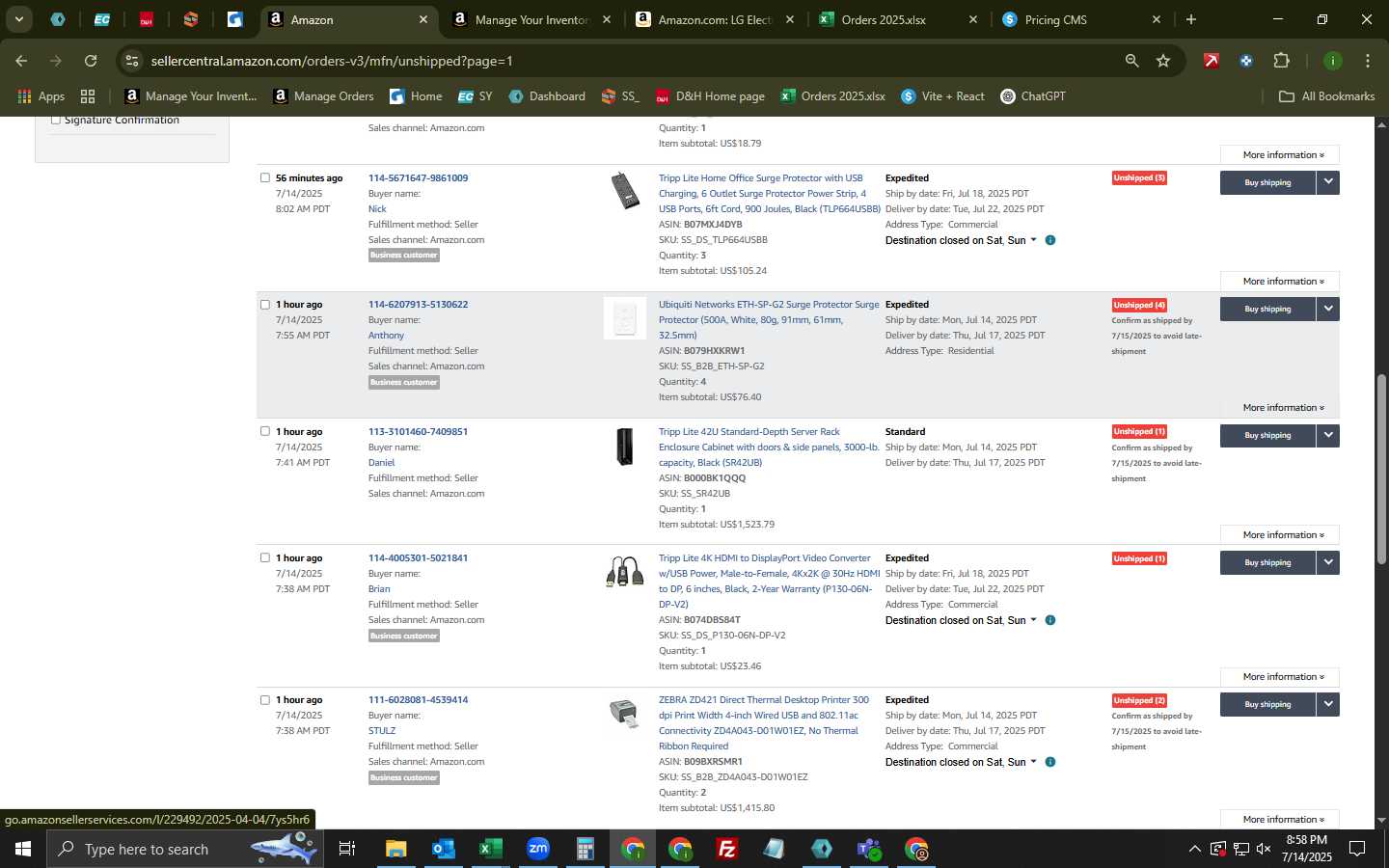The width and height of the screenshot is (1389, 868).
Task: Select order 111-6028081-4539414 checkbox
Action: click(x=265, y=699)
